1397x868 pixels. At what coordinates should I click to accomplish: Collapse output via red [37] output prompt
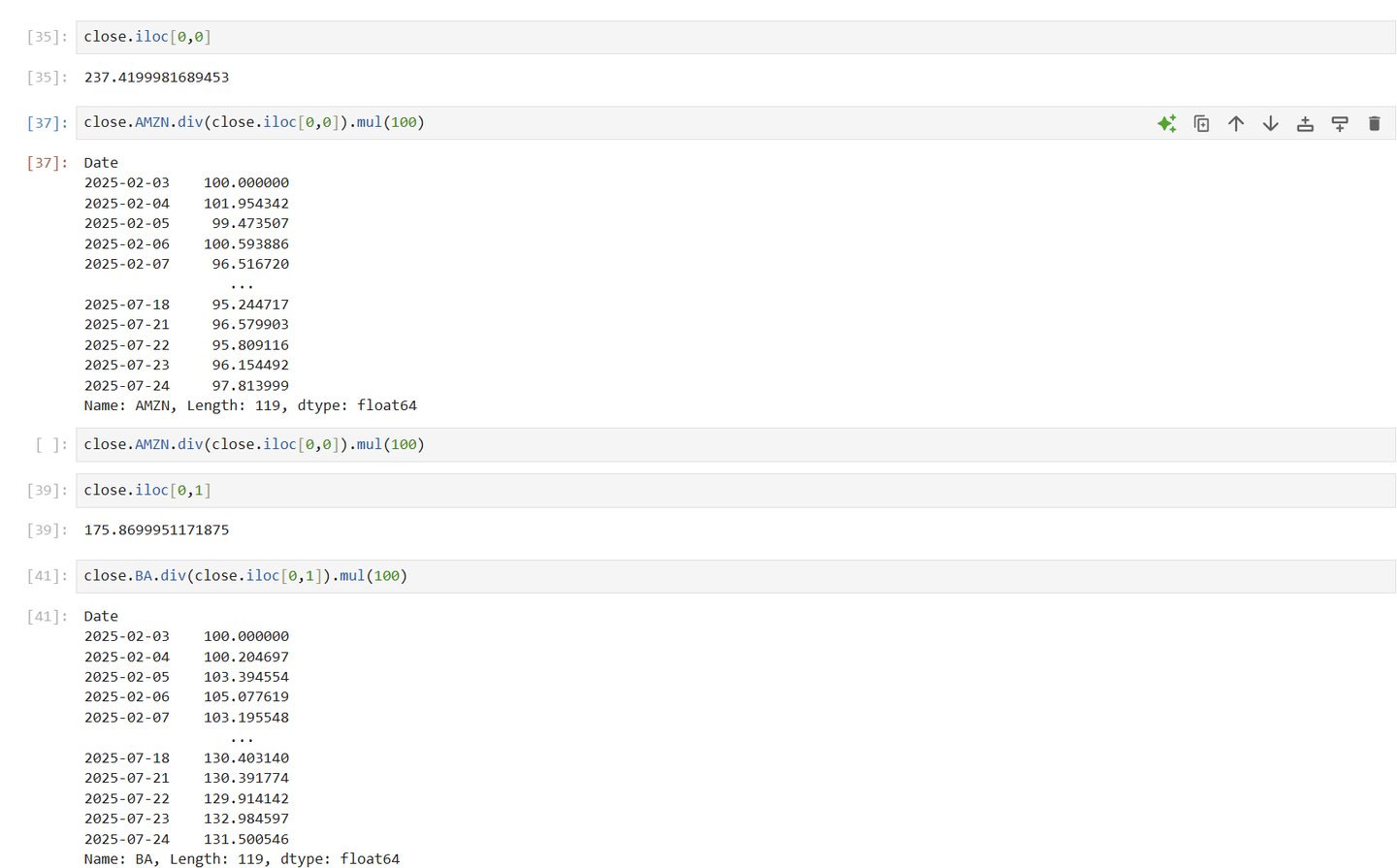(48, 163)
